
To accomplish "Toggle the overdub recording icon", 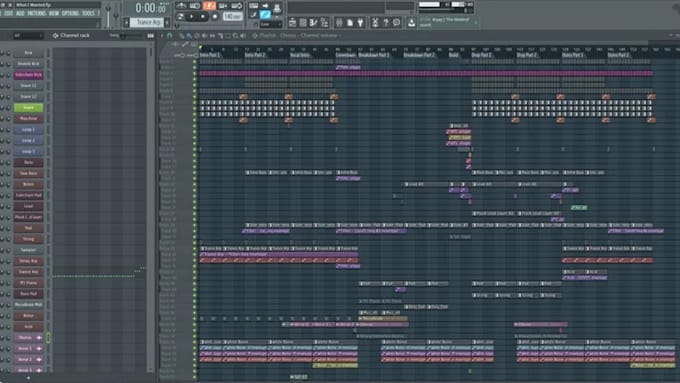I will tap(223, 6).
